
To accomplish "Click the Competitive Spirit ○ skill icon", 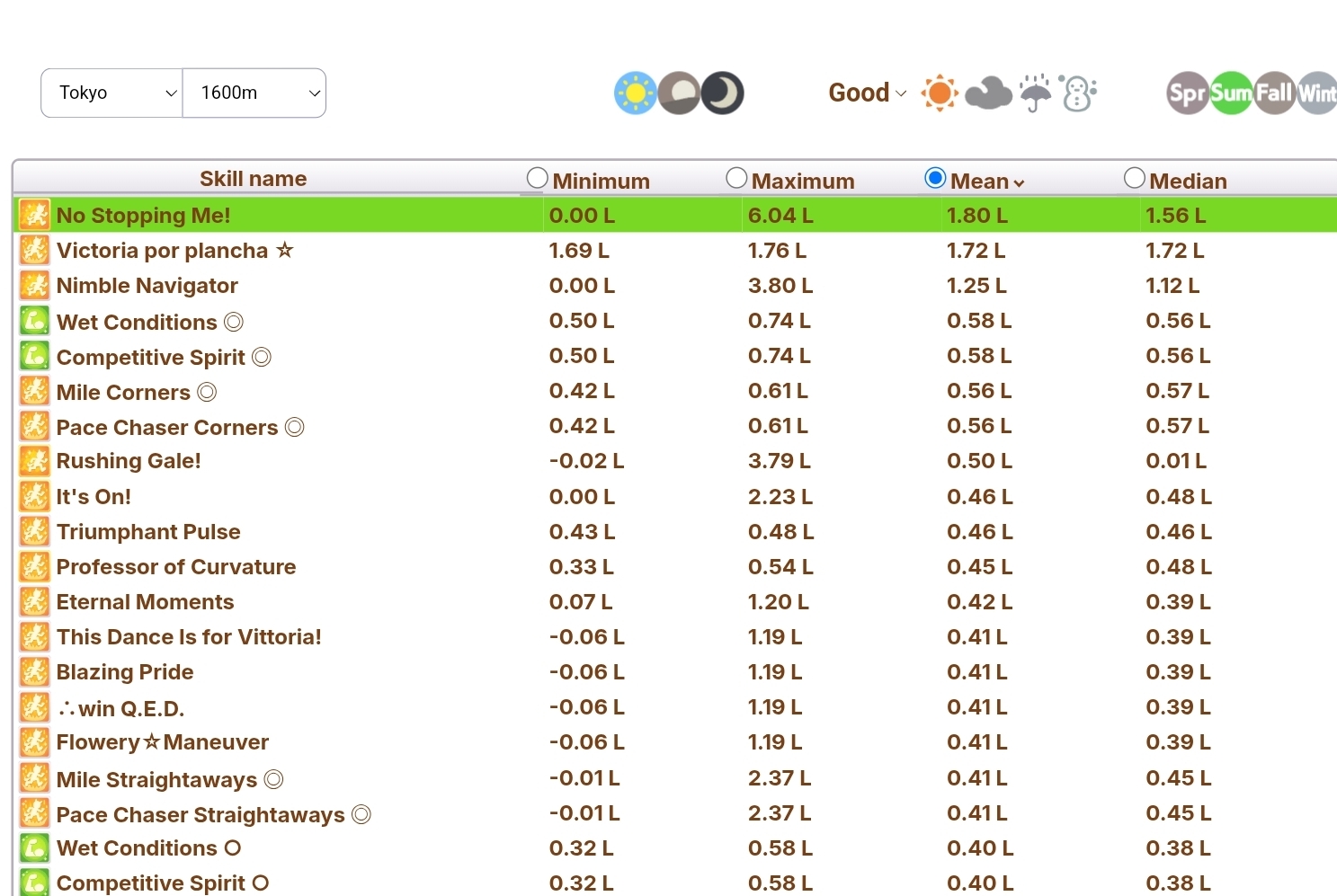I will coord(34,883).
